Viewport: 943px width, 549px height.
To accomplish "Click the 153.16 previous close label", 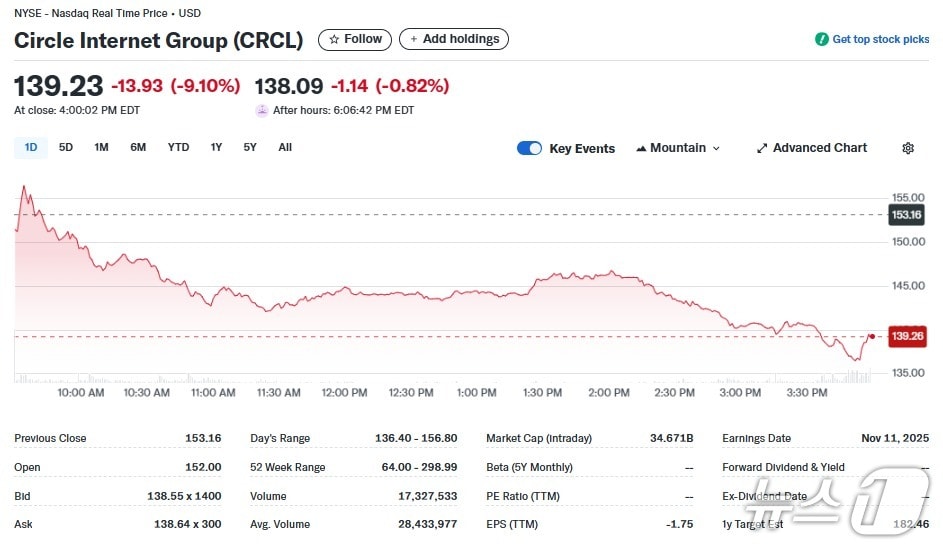I will (906, 215).
